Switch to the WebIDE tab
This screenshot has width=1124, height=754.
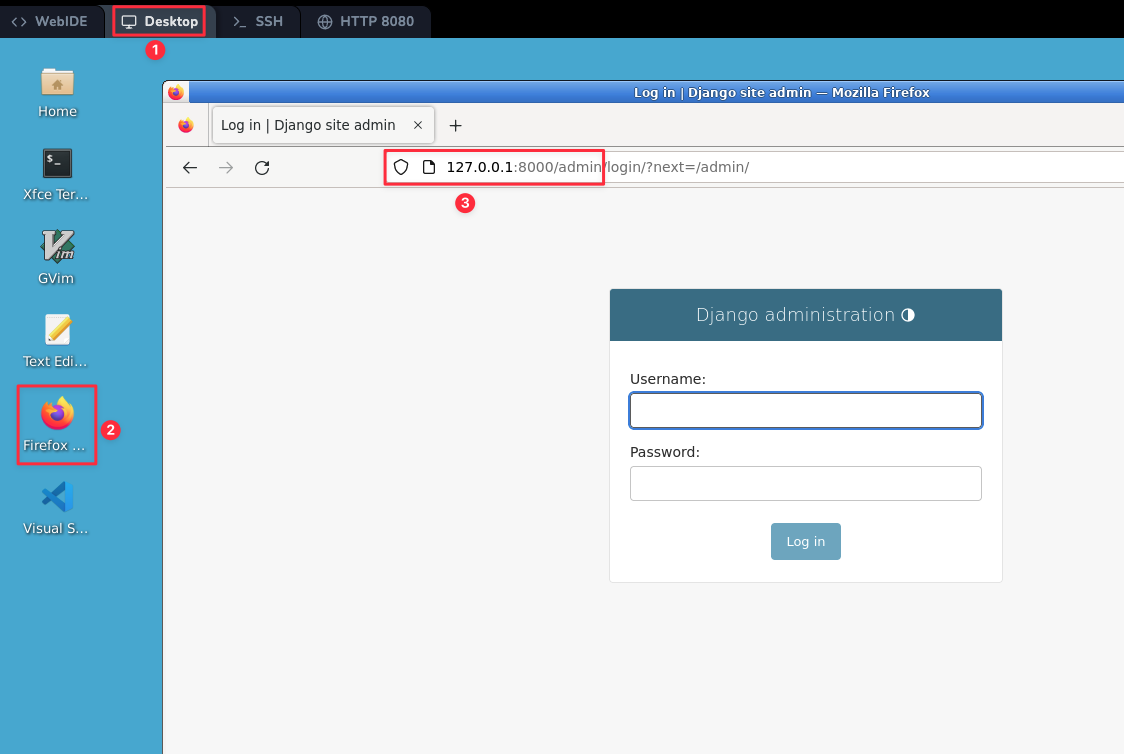pos(52,21)
